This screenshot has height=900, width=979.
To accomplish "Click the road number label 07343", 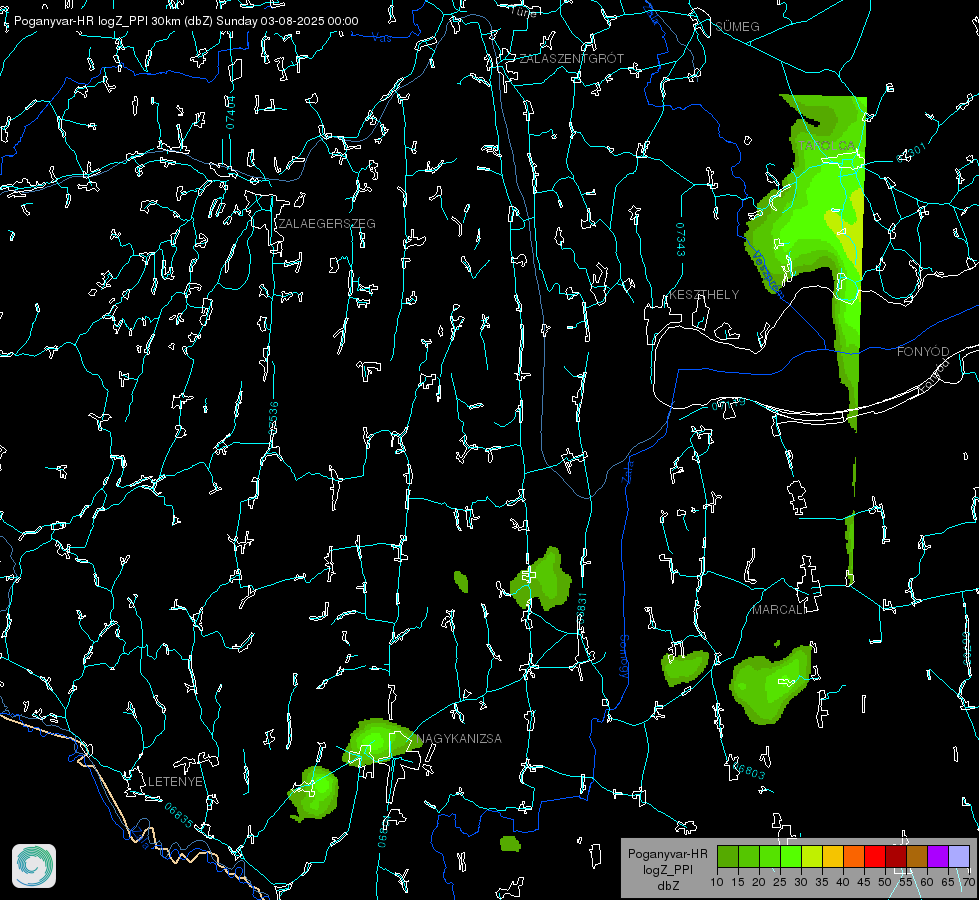I will [x=681, y=239].
